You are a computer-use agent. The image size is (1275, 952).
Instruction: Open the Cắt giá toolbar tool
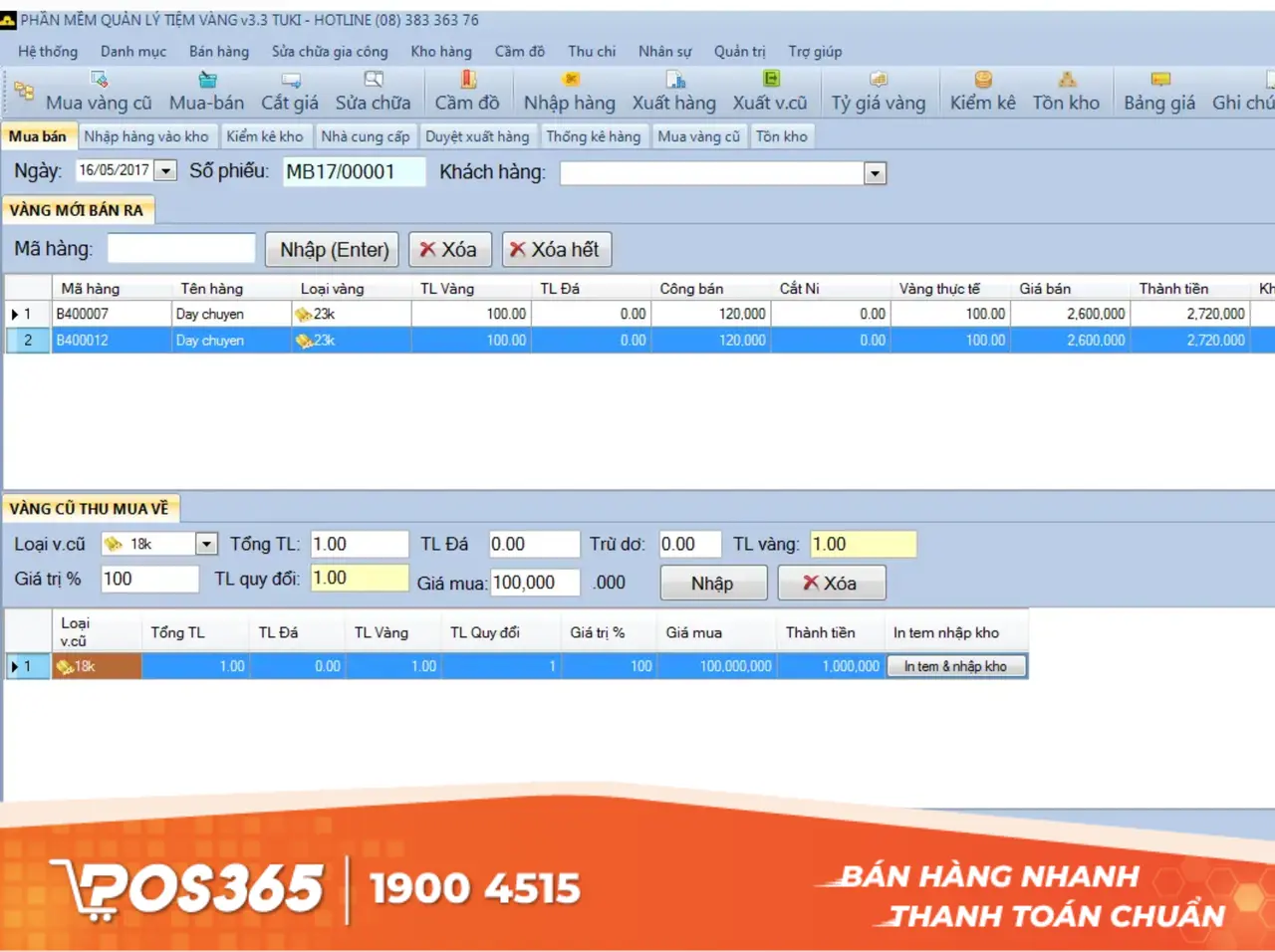290,92
